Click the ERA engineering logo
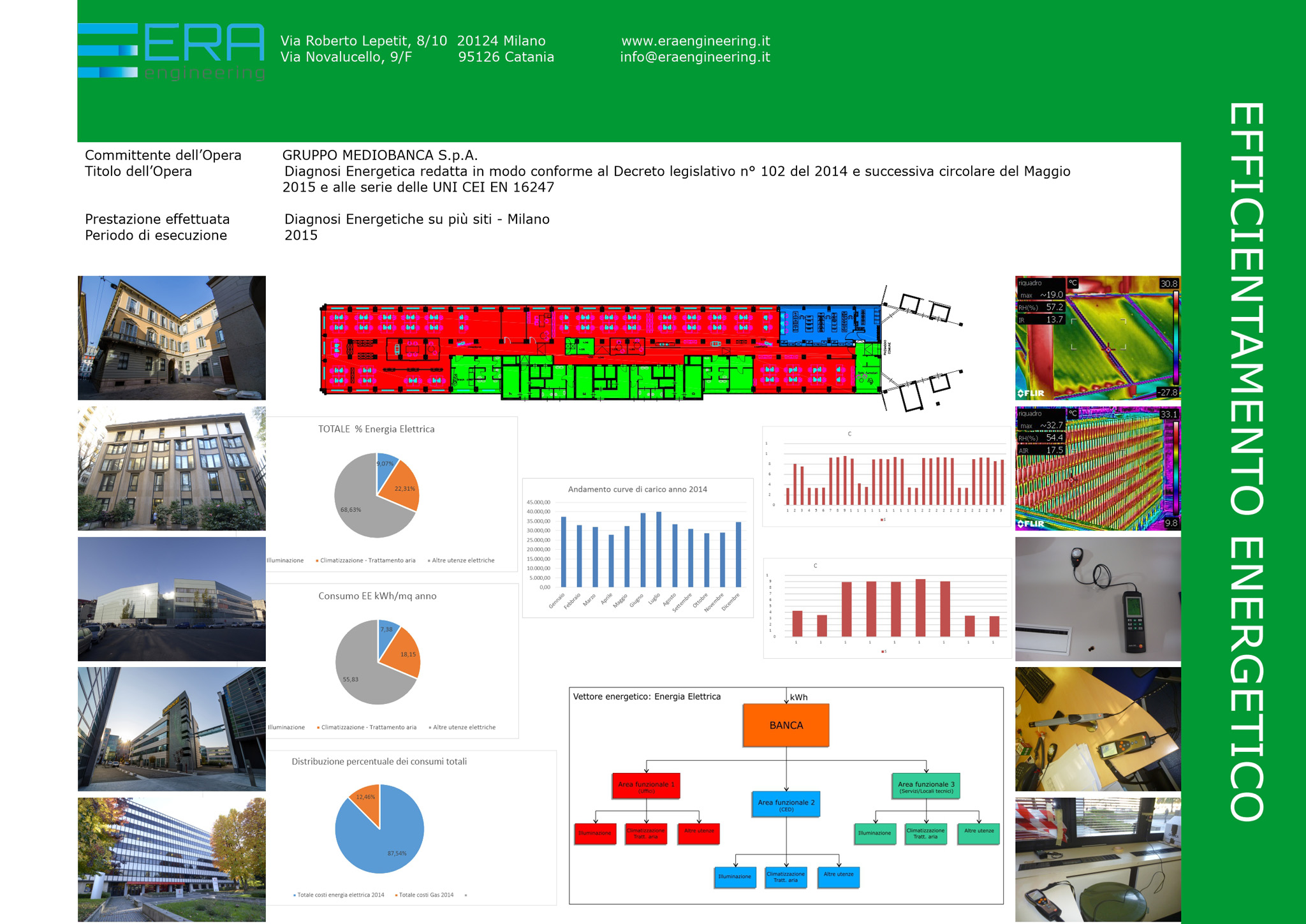 tap(171, 51)
